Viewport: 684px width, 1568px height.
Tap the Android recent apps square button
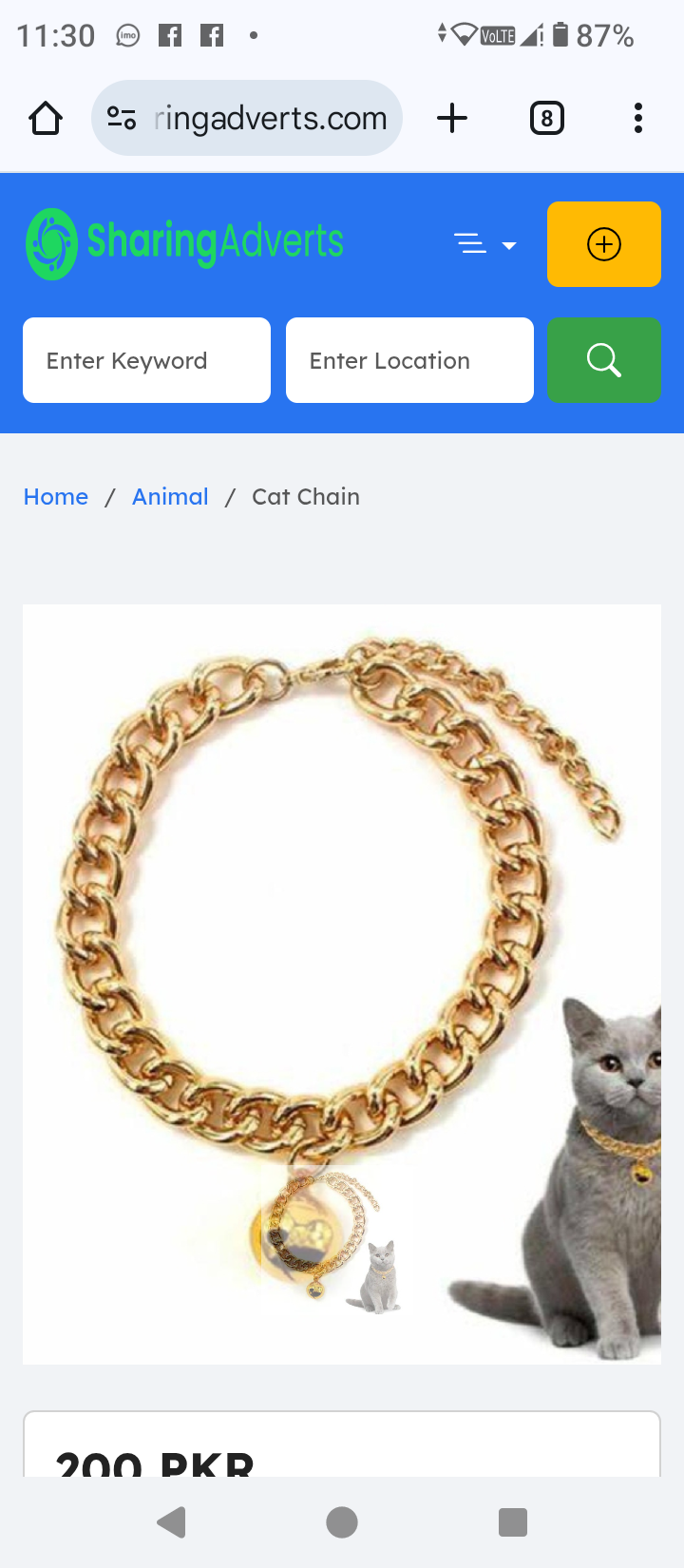513,1522
